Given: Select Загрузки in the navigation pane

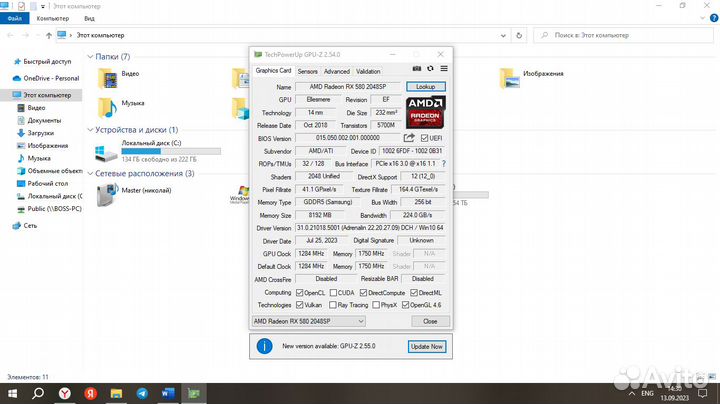Looking at the screenshot, I should pos(41,132).
